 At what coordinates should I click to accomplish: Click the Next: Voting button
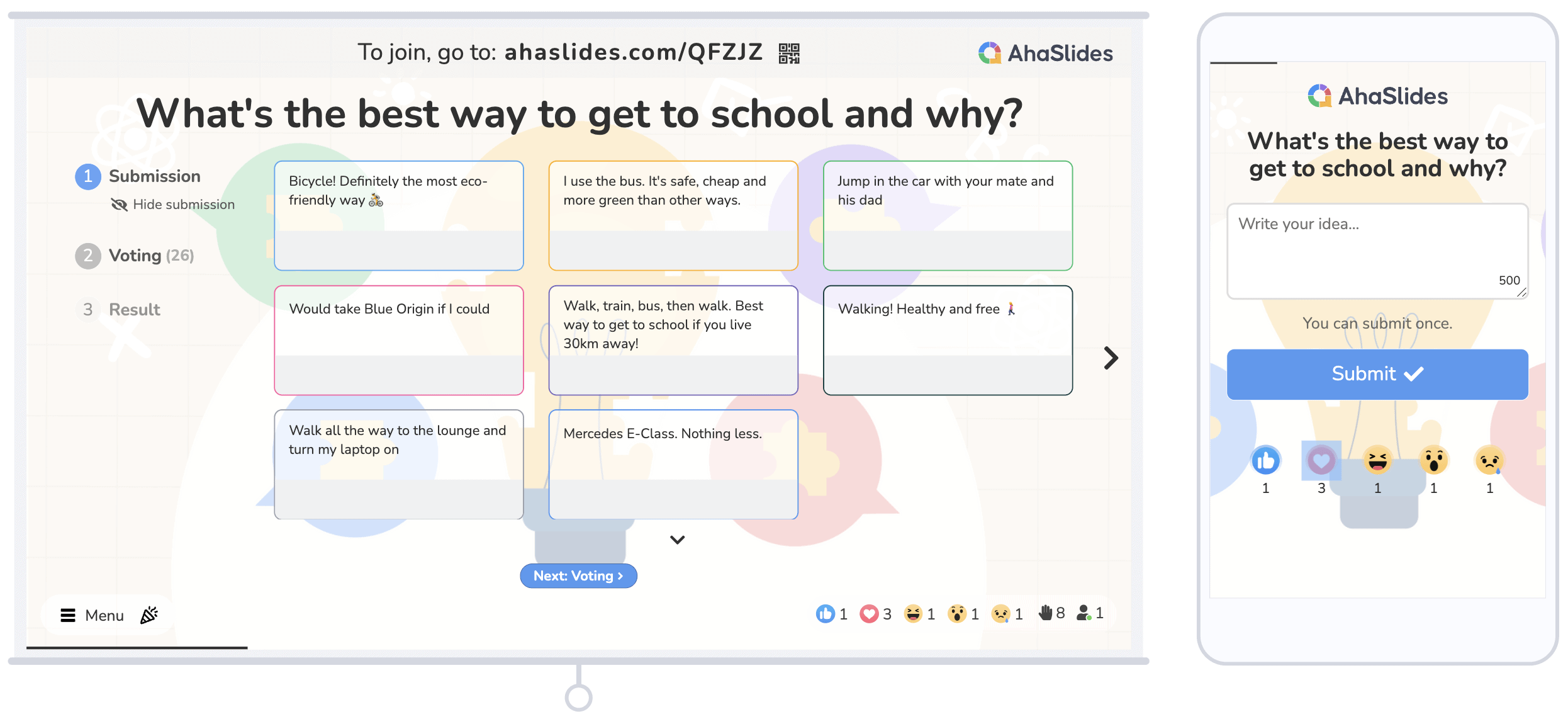pos(579,575)
